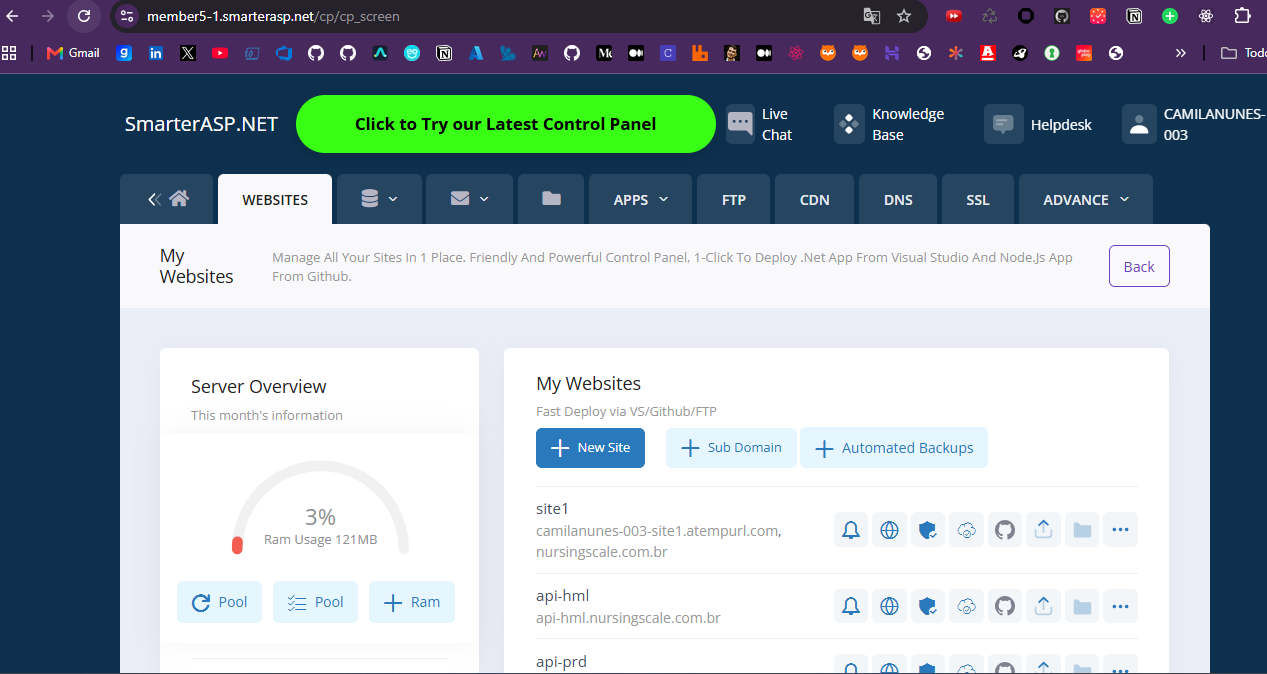Screen dimensions: 1267x674
Task: Select the api-hml website name
Action: 562,596
